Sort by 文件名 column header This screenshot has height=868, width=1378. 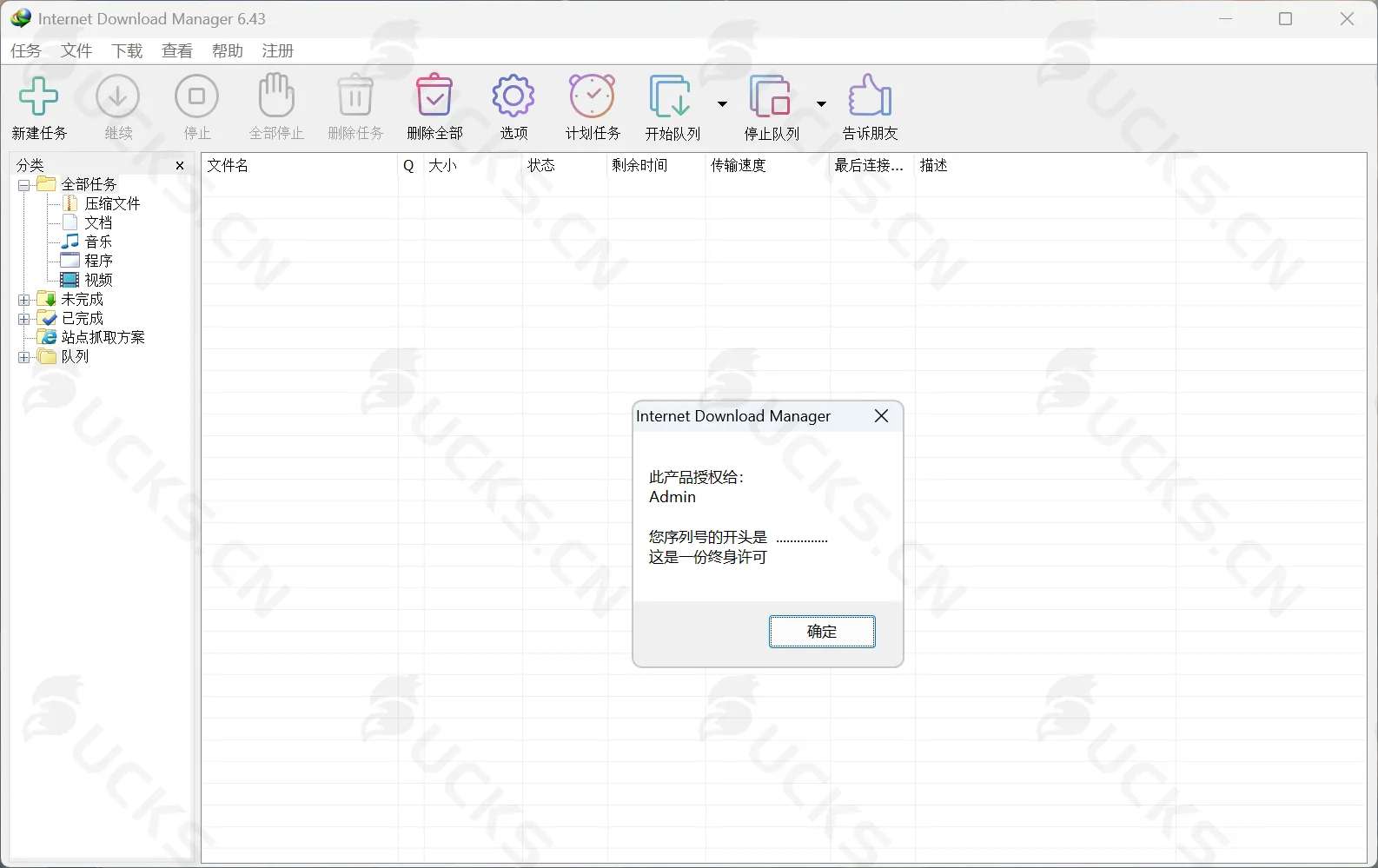point(300,165)
